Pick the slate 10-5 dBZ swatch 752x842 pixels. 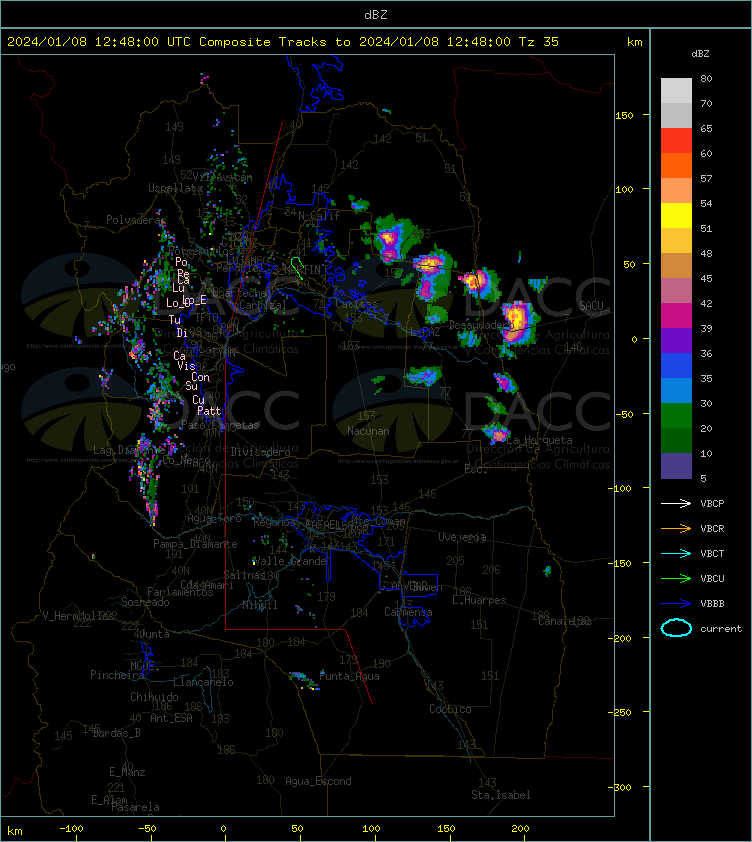tap(676, 466)
